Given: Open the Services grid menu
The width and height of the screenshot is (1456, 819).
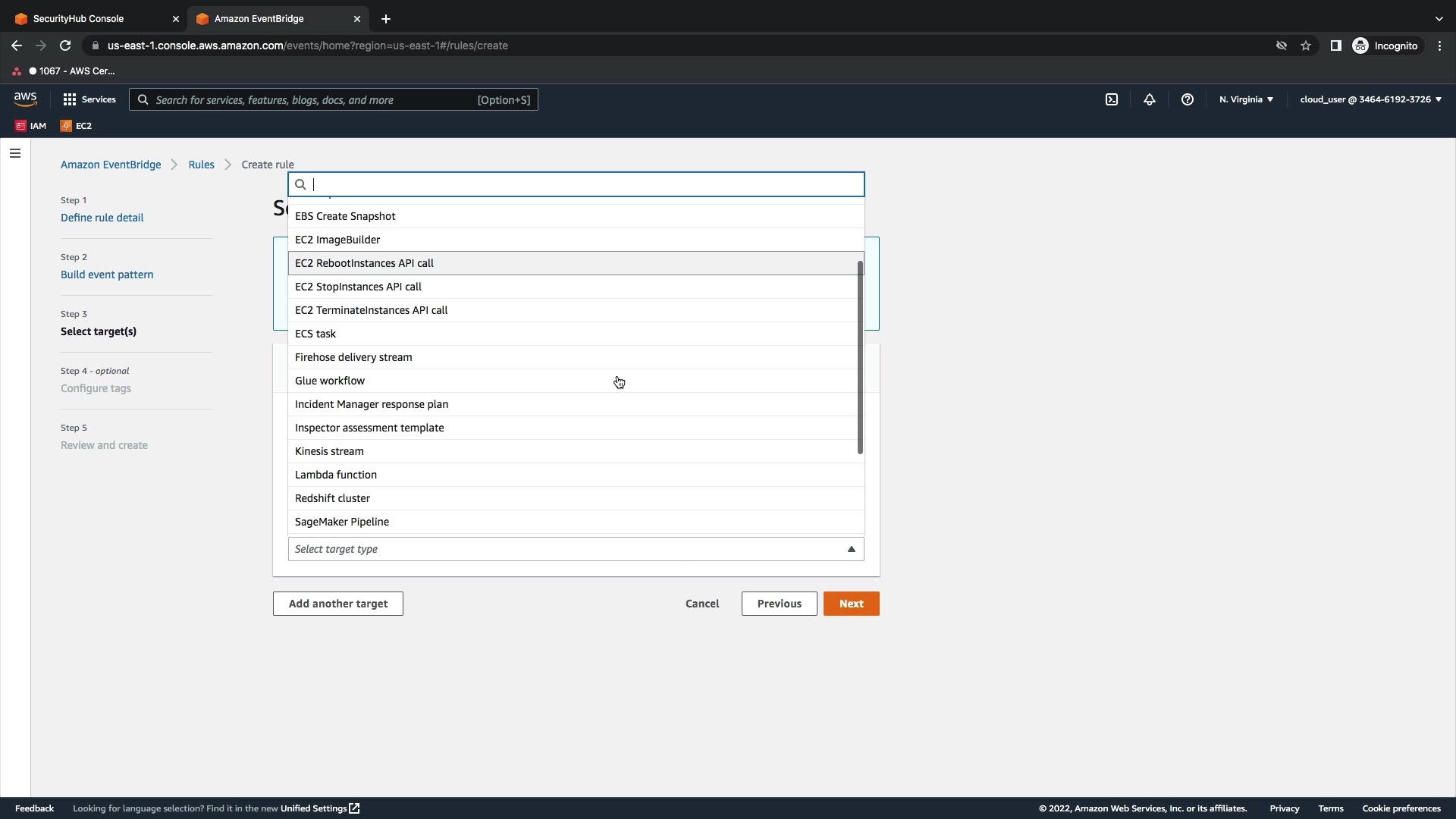Looking at the screenshot, I should [89, 99].
